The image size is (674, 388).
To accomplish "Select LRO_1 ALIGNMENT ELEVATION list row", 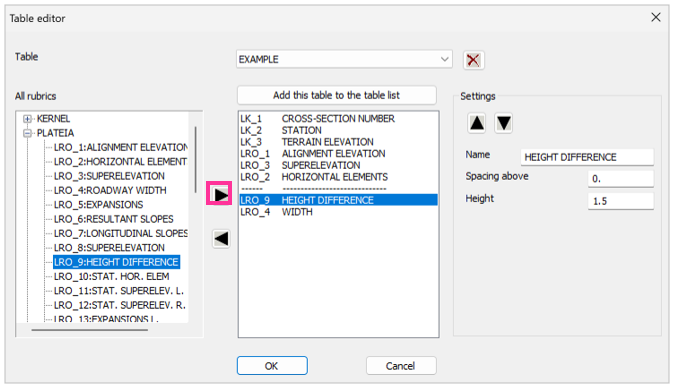I will (x=338, y=153).
